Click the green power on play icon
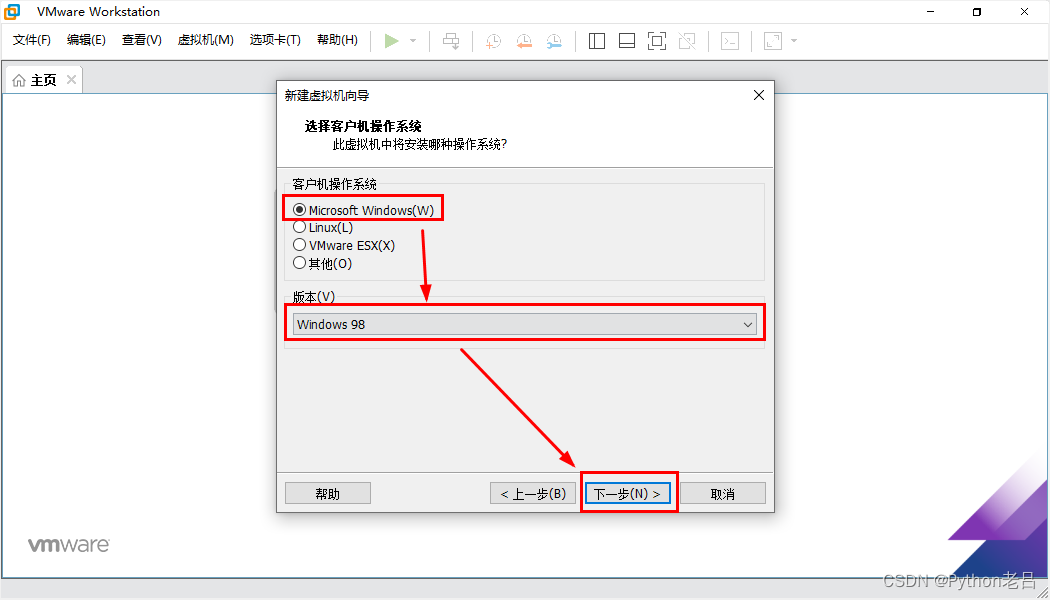 point(392,41)
